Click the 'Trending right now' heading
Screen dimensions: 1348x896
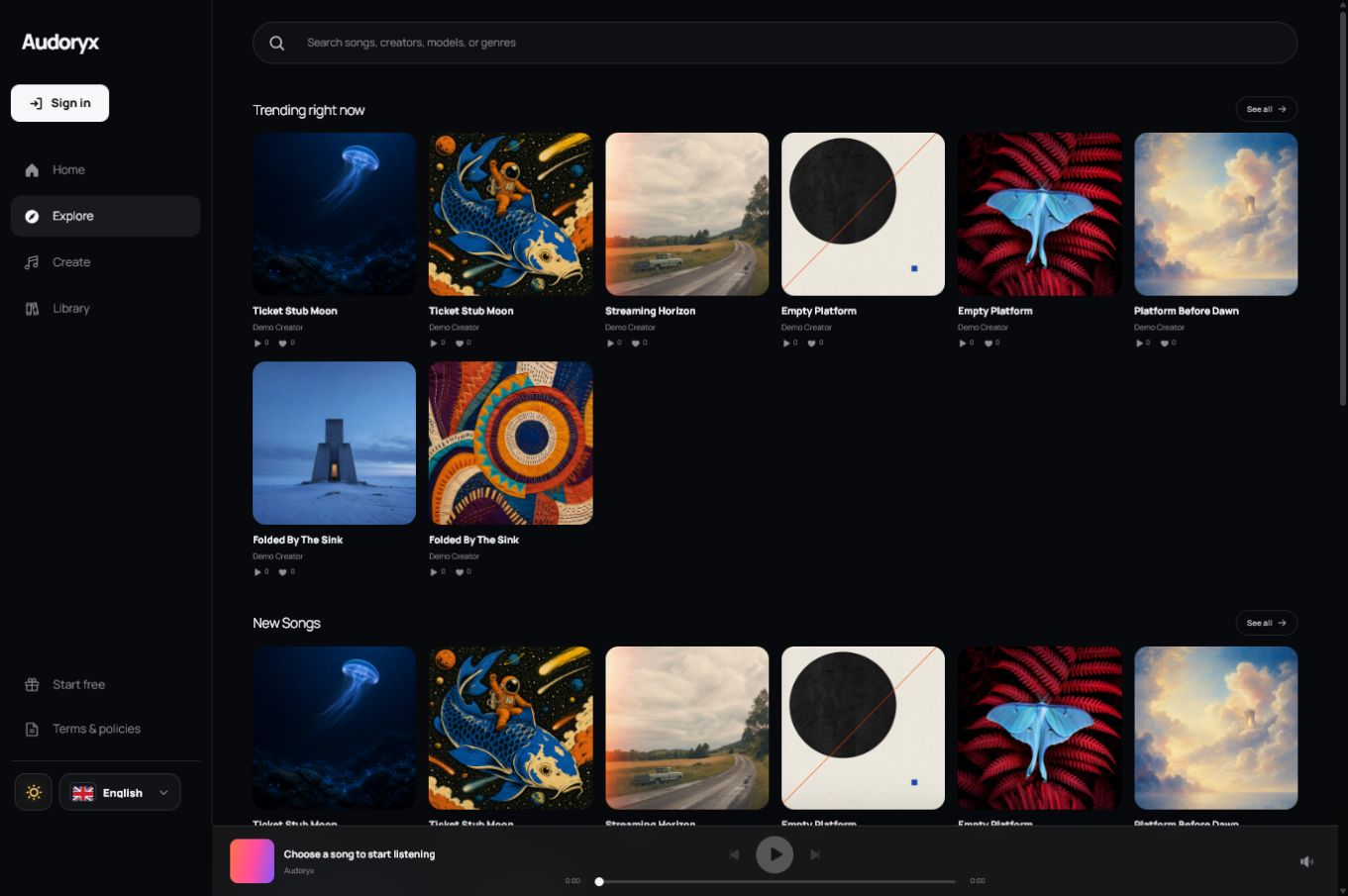(x=308, y=110)
